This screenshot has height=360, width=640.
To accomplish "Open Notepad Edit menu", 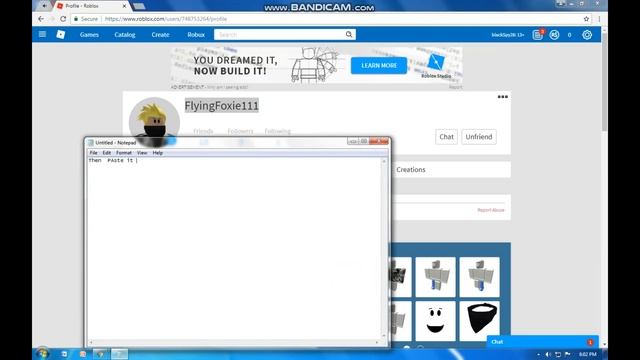I will (x=107, y=153).
